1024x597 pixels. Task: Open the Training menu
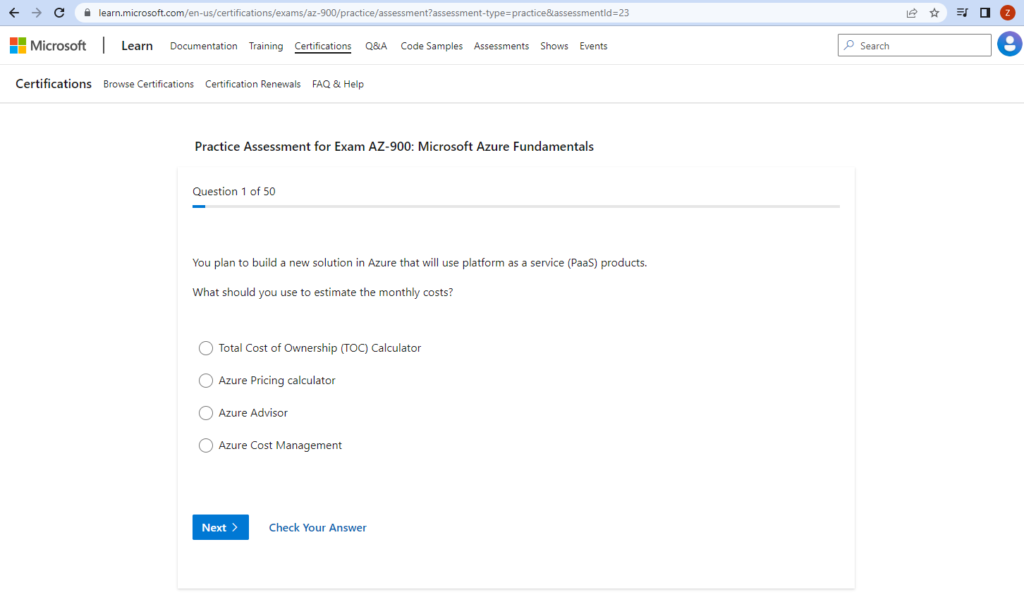[x=266, y=46]
